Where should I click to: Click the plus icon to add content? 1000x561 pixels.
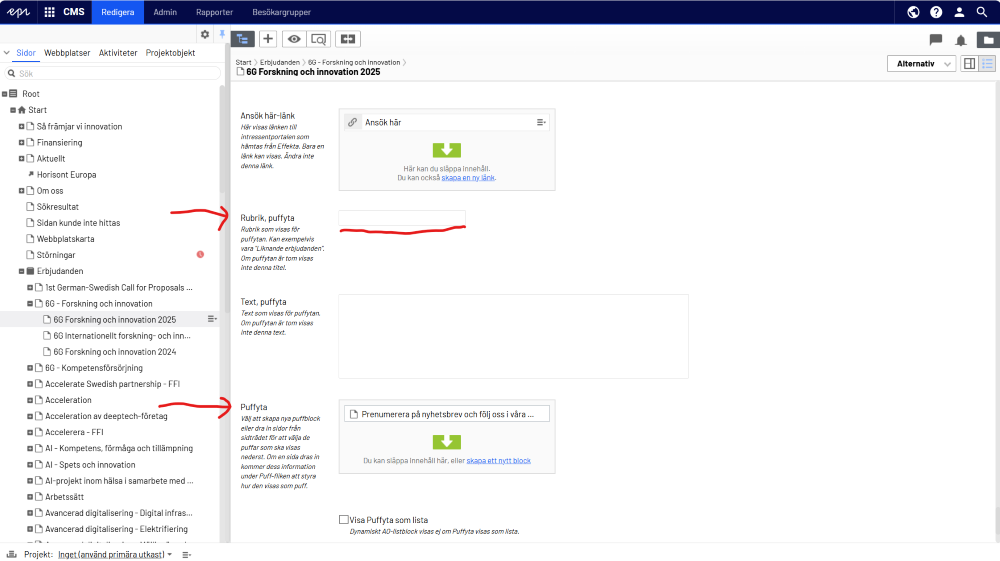coord(268,39)
